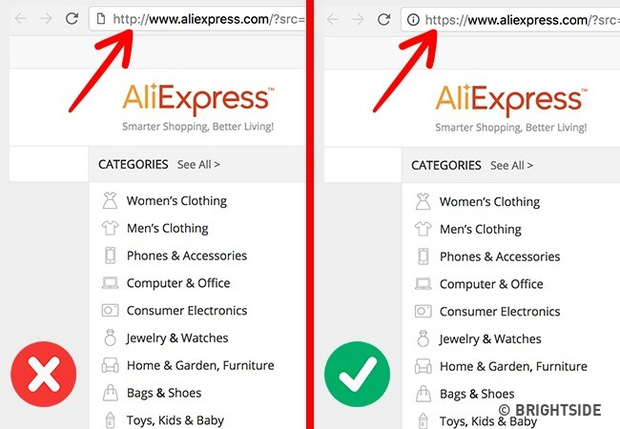The image size is (620, 429).
Task: Expand See All categories on right page
Action: coord(512,165)
